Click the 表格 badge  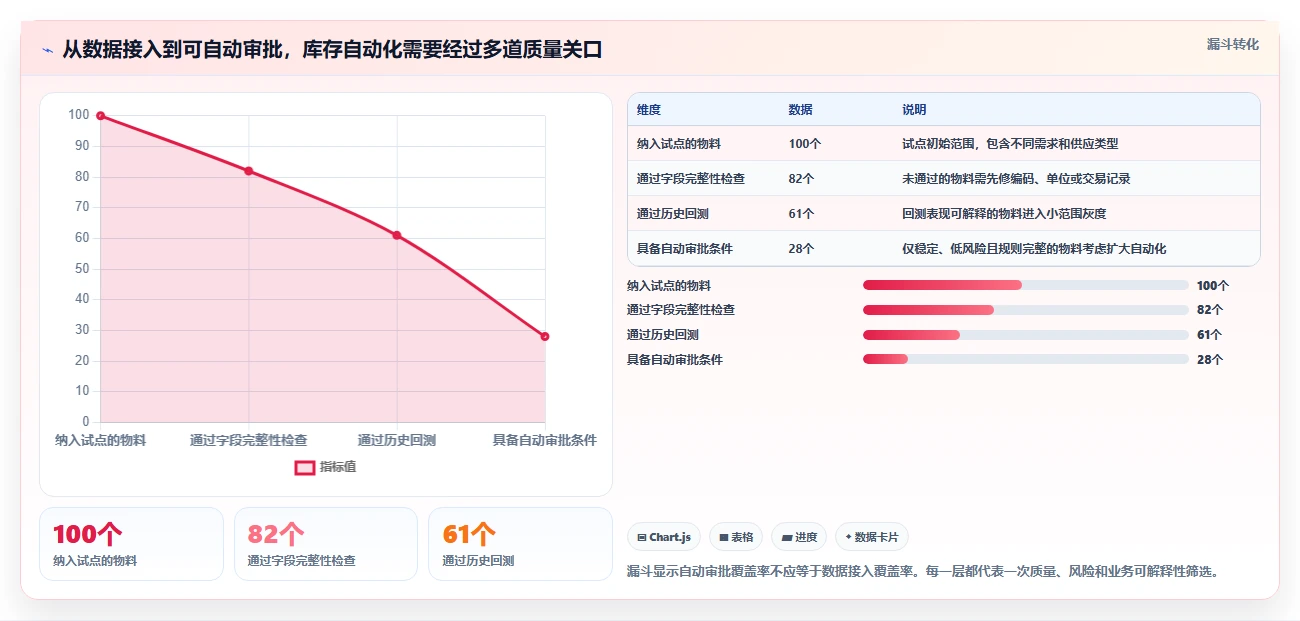pos(736,537)
